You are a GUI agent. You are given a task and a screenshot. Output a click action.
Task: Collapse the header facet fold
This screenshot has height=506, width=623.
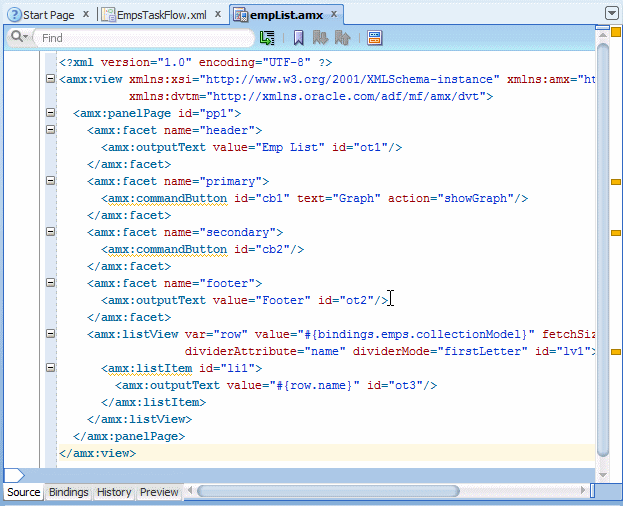(x=50, y=129)
